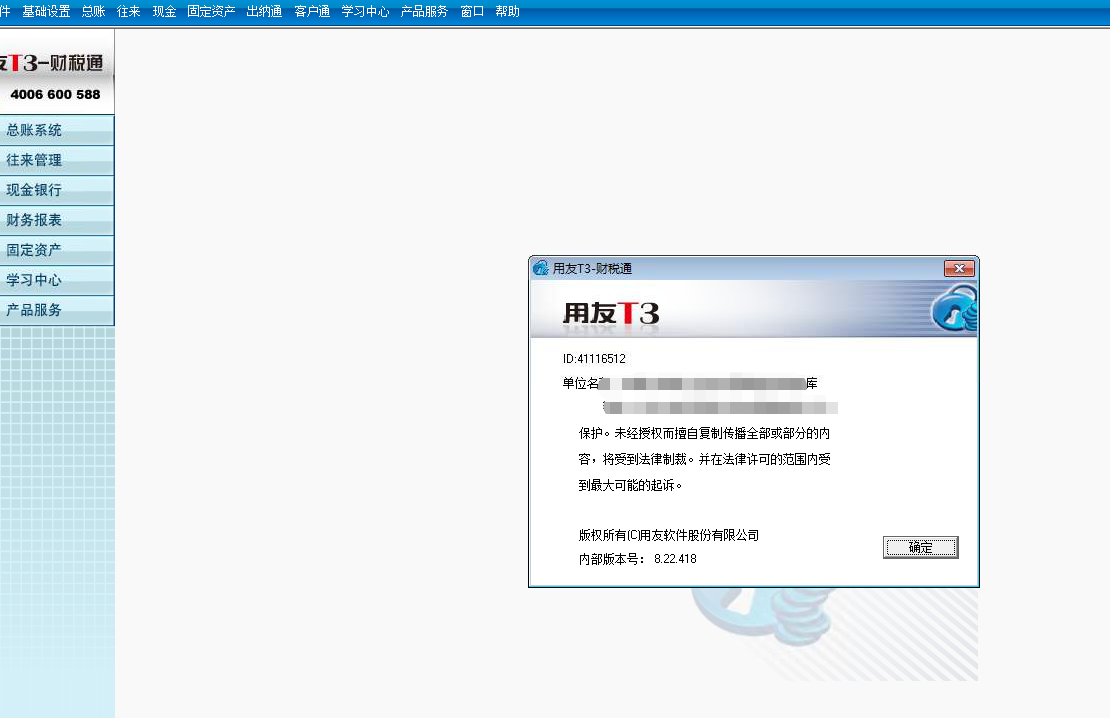The width and height of the screenshot is (1110, 718).
Task: Click the 4006 600 588 hotline number
Action: [x=55, y=94]
